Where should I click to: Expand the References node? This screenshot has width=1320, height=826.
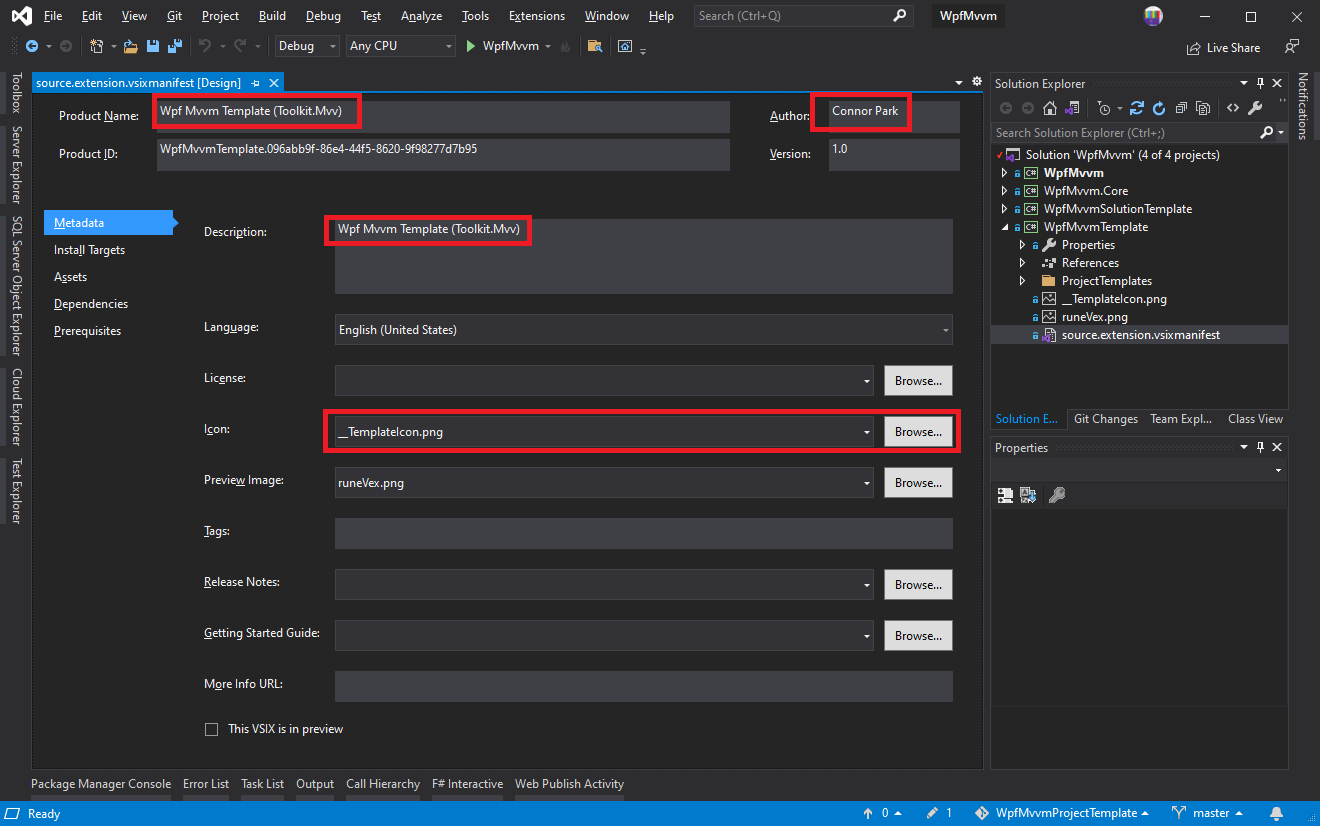tap(1022, 263)
